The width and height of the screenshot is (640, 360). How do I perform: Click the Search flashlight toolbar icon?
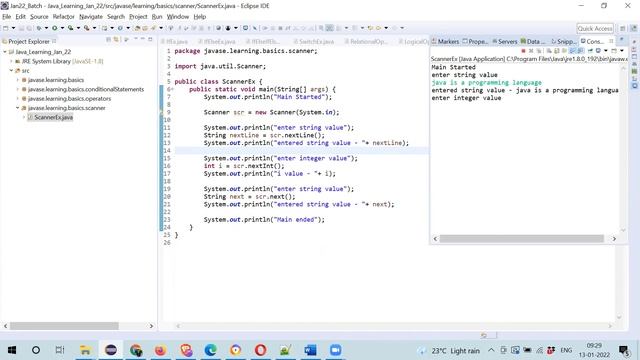coord(153,28)
